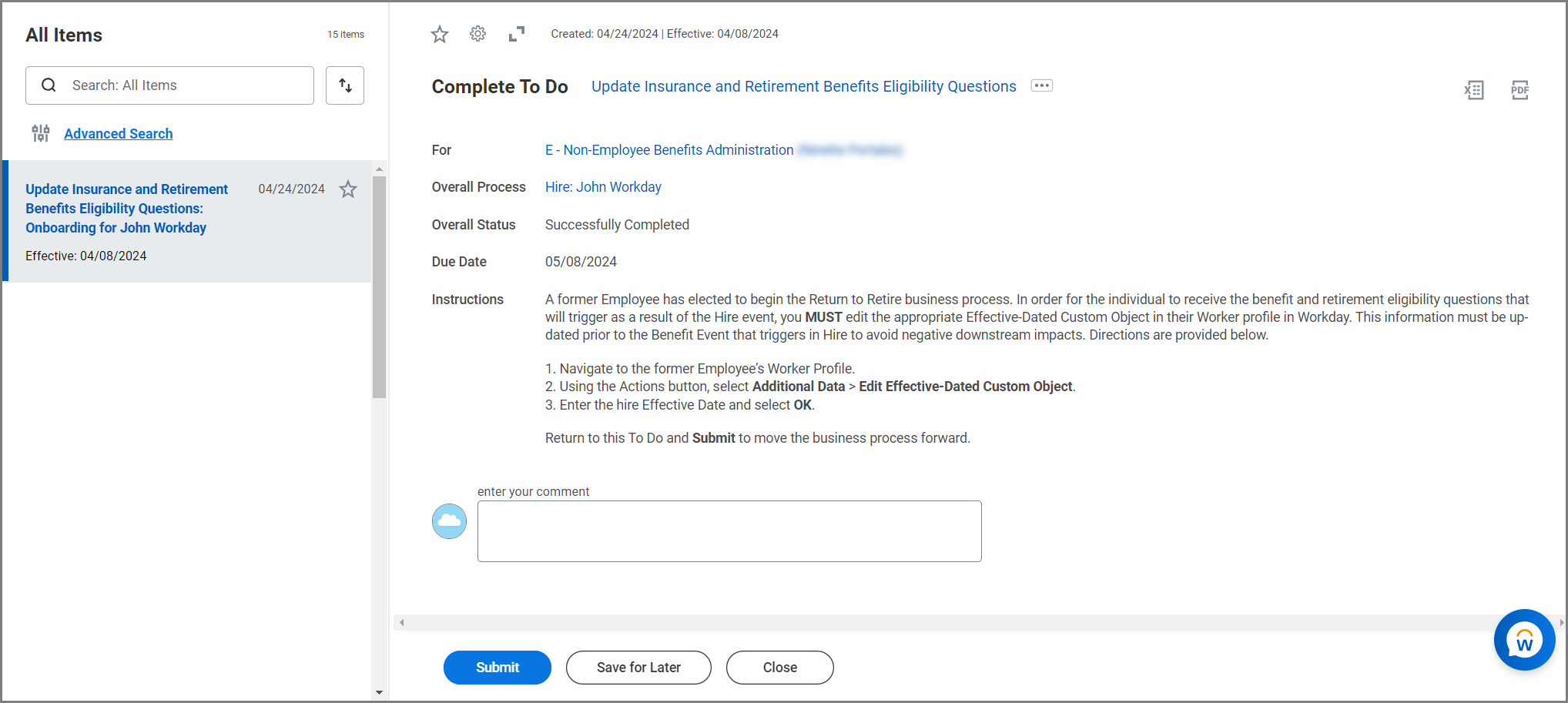Submit the To Do
This screenshot has height=703, width=1568.
pyautogui.click(x=498, y=668)
